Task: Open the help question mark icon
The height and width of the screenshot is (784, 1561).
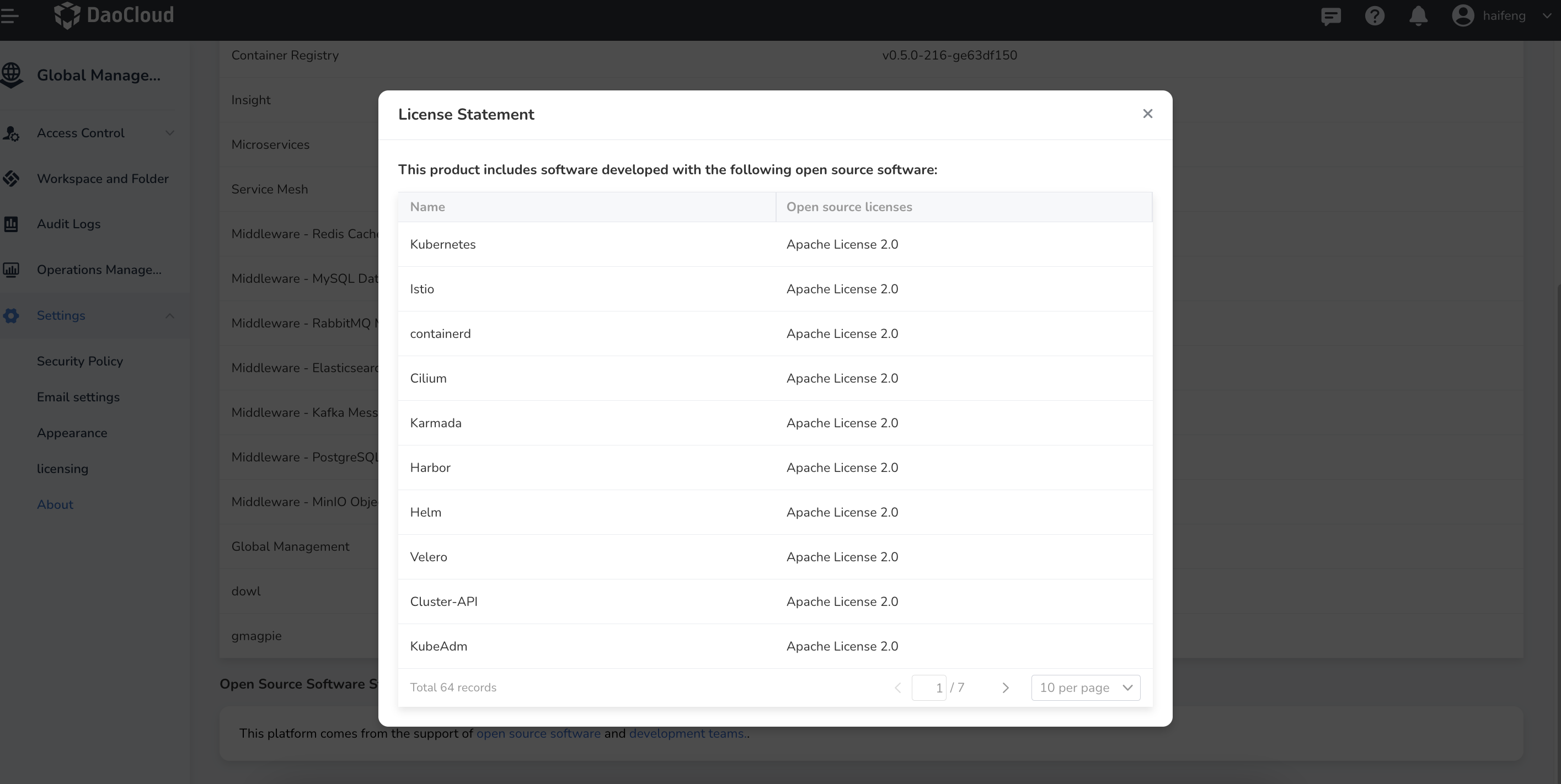Action: [x=1375, y=16]
